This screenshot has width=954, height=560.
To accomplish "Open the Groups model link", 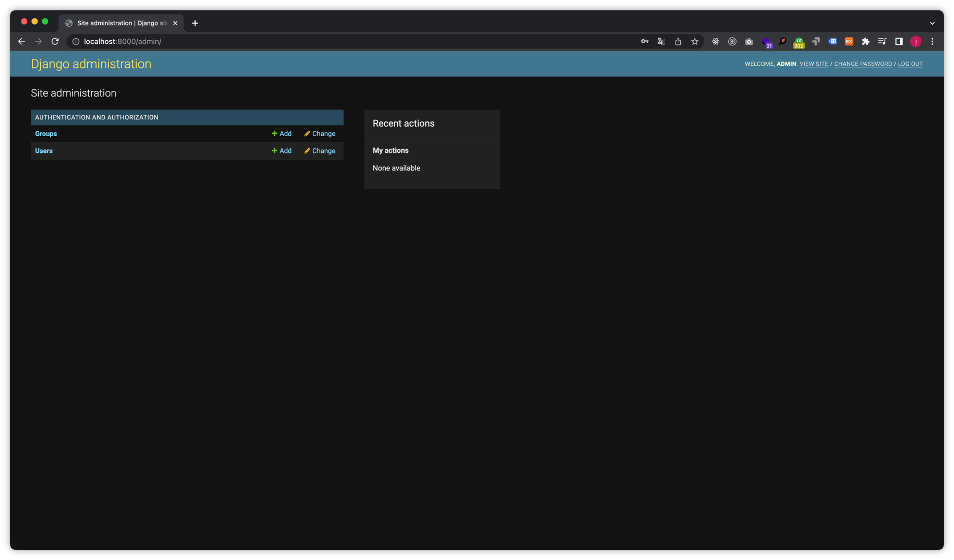I will (x=46, y=133).
